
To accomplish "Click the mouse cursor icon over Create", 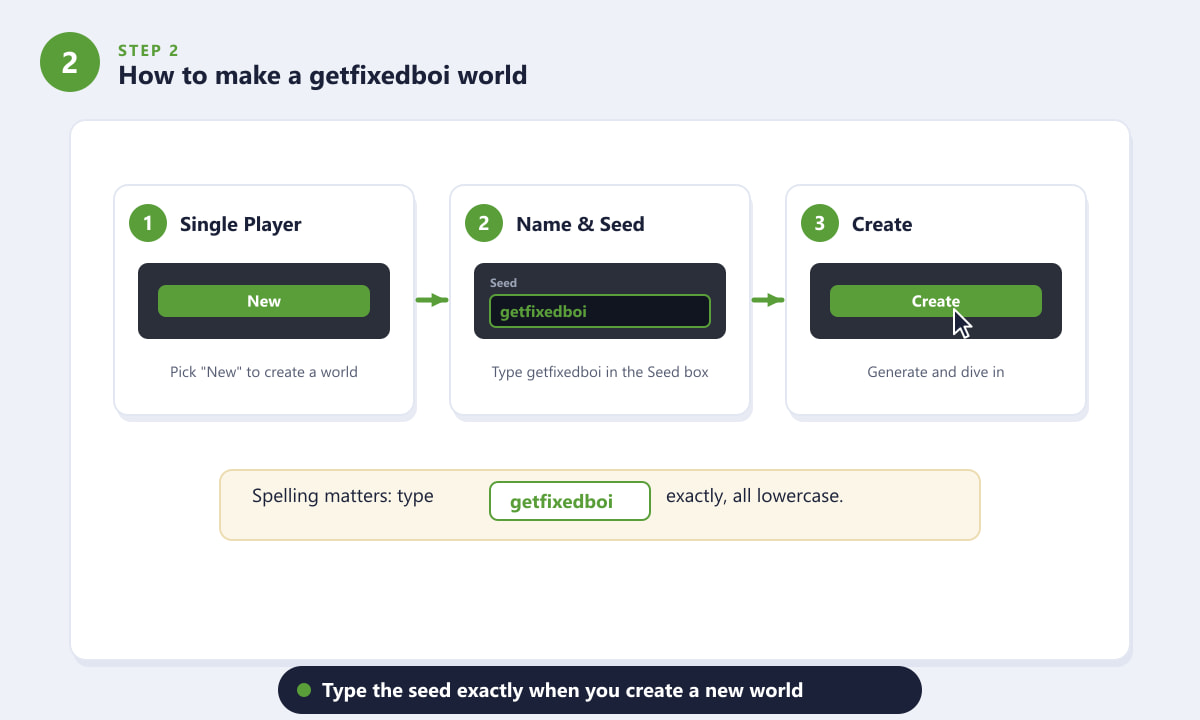I will (x=962, y=324).
